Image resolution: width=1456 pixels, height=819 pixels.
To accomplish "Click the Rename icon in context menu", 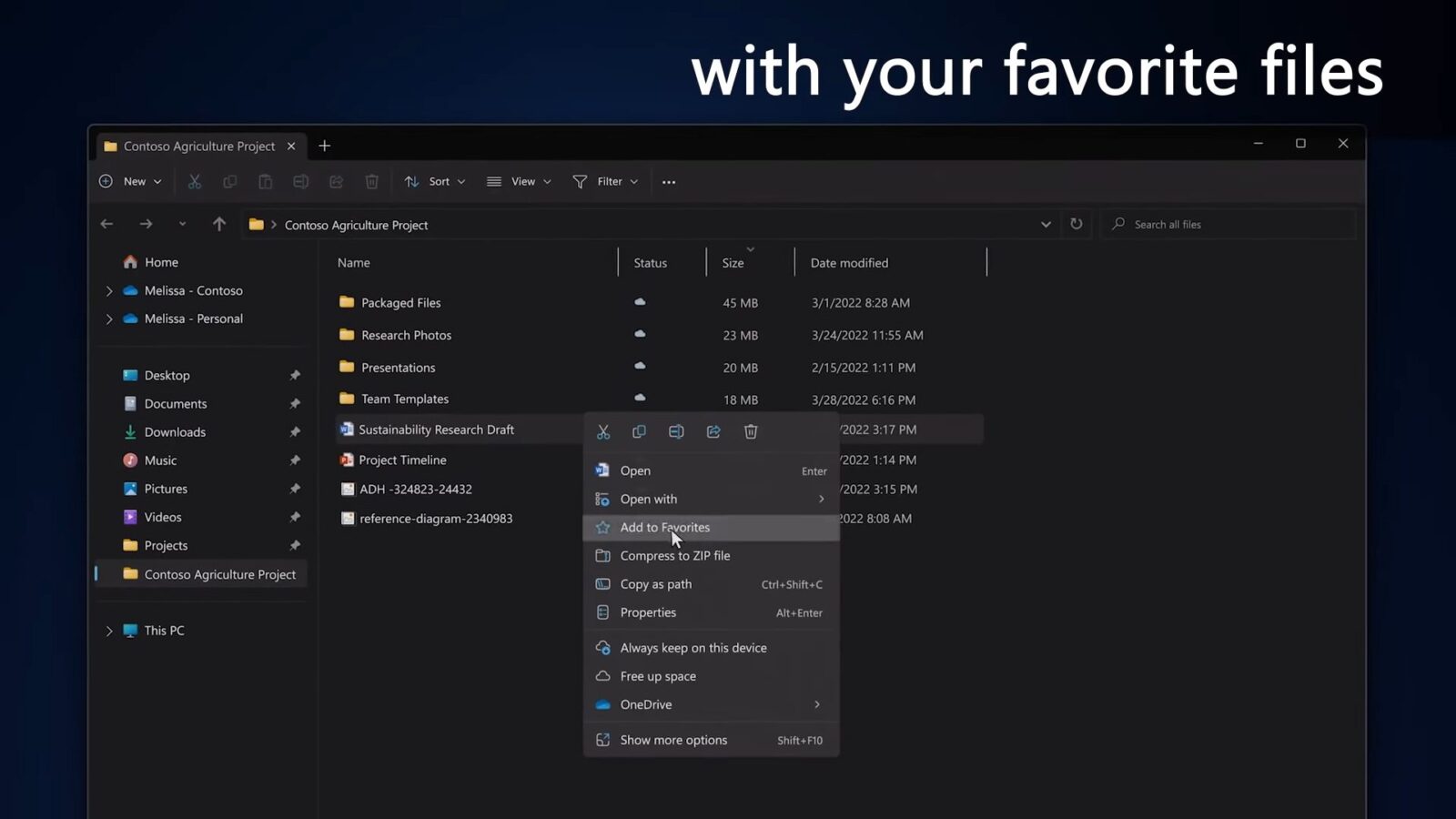I will [x=676, y=431].
